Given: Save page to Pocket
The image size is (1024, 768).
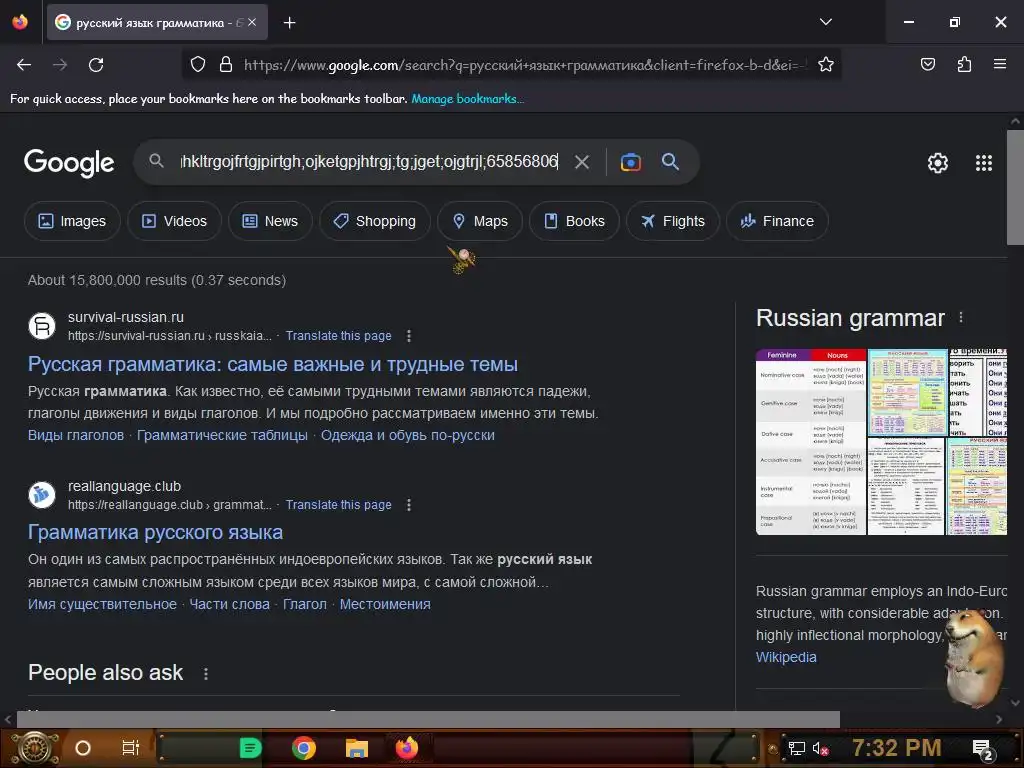Looking at the screenshot, I should click(927, 64).
